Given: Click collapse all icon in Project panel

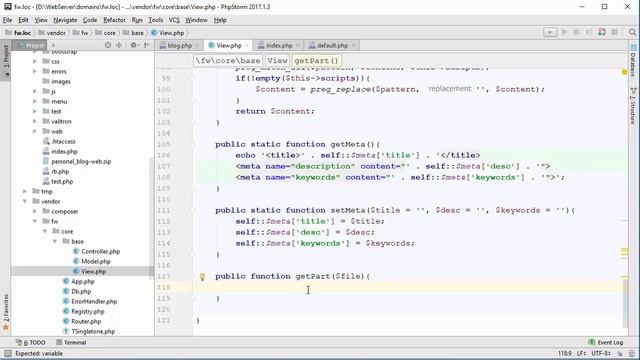Looking at the screenshot, I should [119, 45].
